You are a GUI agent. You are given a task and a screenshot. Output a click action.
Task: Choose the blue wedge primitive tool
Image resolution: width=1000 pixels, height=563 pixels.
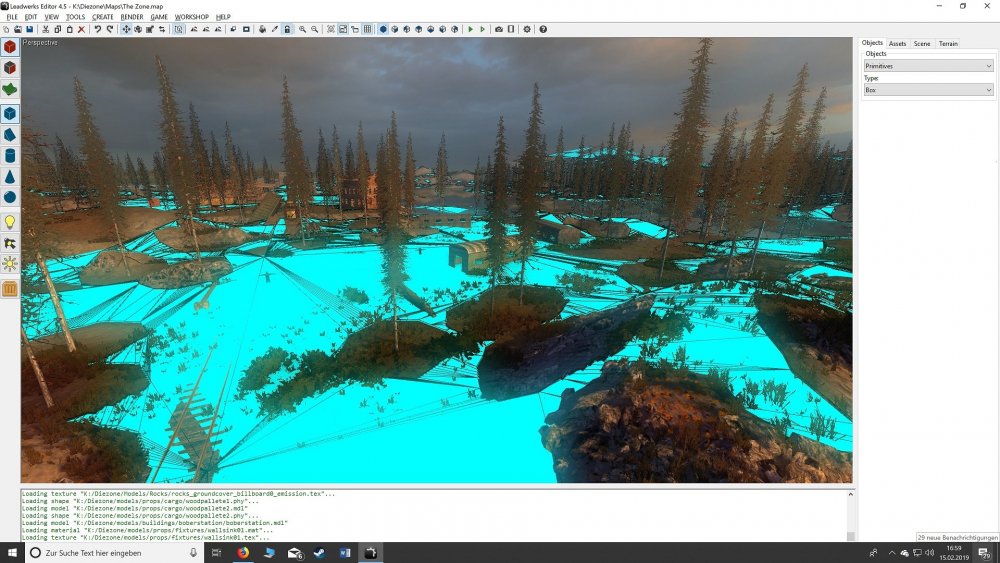(x=10, y=135)
